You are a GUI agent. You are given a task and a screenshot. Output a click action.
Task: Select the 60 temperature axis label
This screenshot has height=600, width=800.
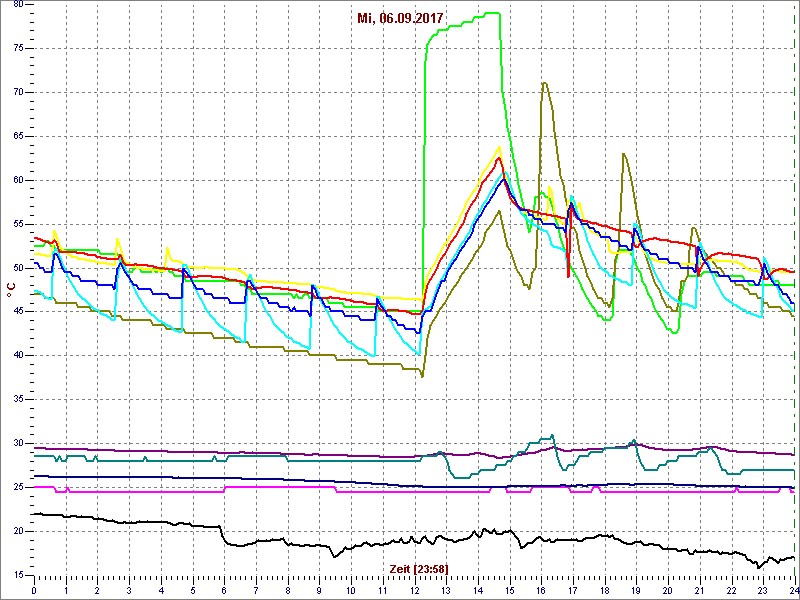(16, 180)
